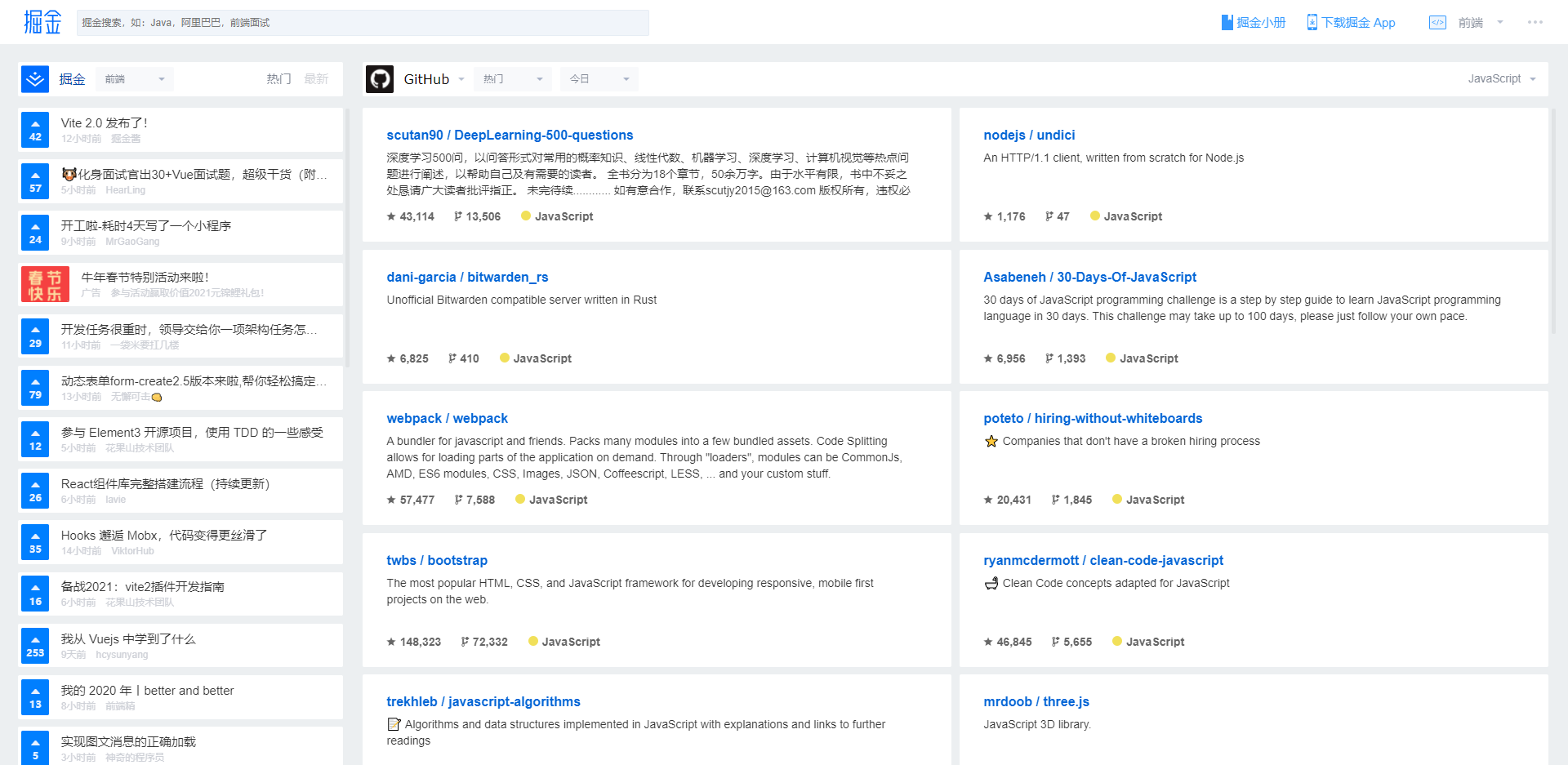Open twbs / bootstrap repository link

pos(437,561)
